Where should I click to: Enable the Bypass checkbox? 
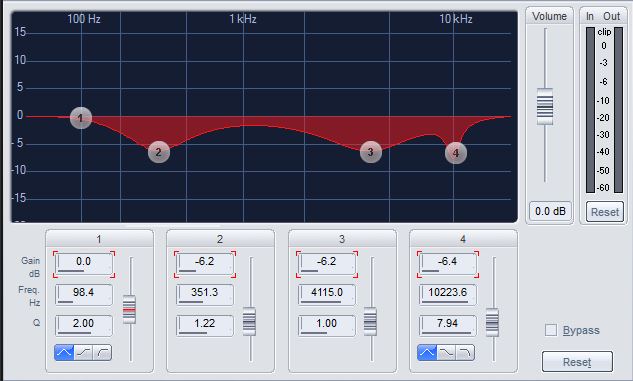551,330
